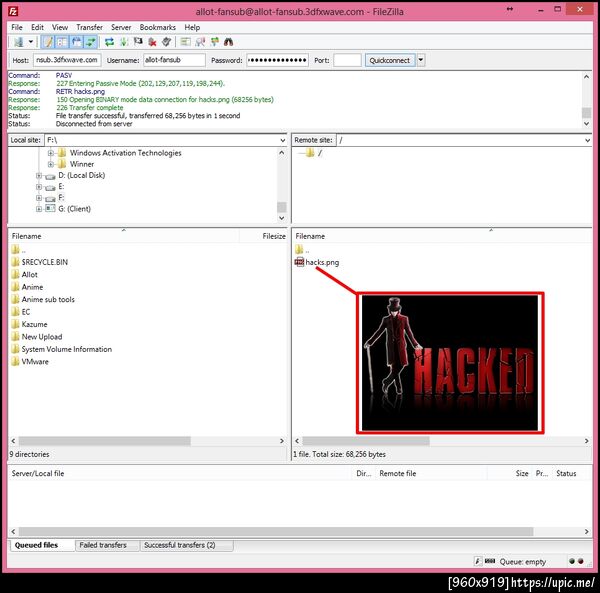The width and height of the screenshot is (600, 593).
Task: Click Queue: empty status indicator
Action: (522, 562)
